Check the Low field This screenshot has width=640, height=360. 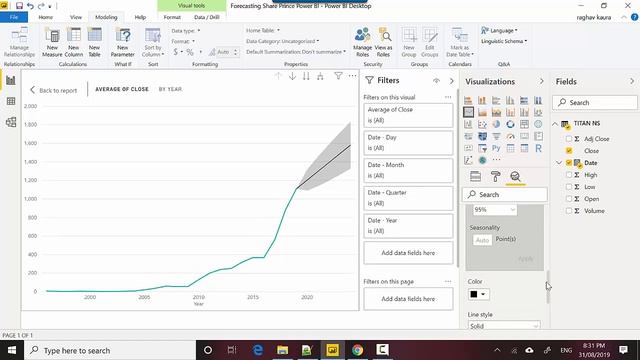coord(569,187)
